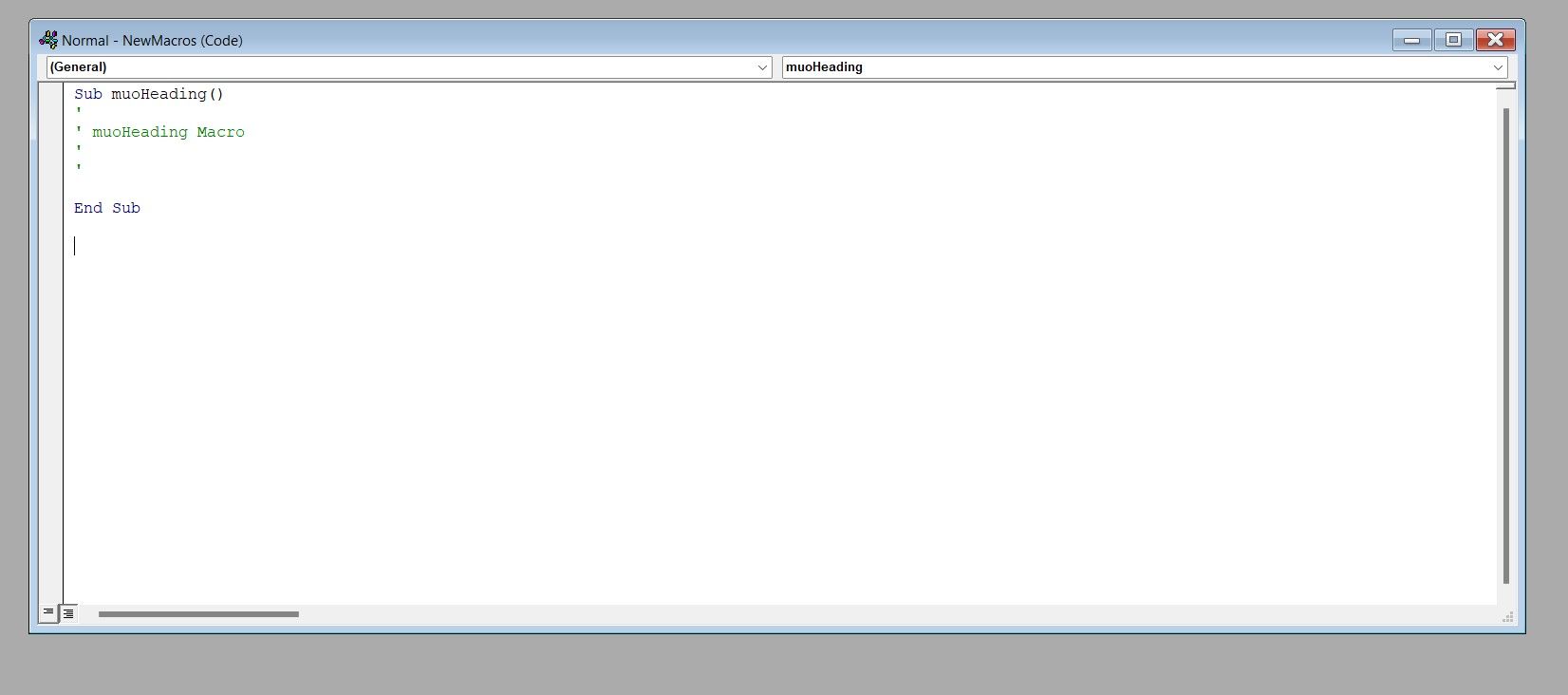Click the split bar above vertical scrollbar
This screenshot has height=695, width=1568.
(1506, 85)
